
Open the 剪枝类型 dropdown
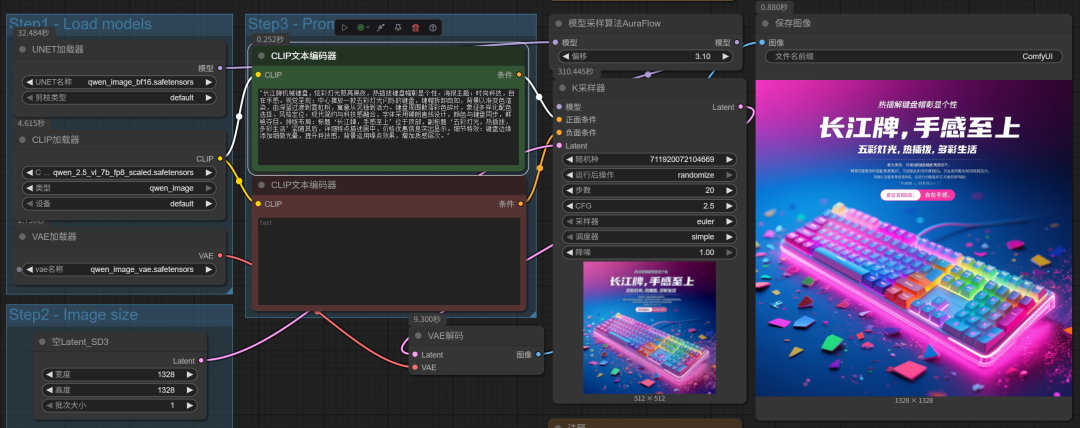(x=118, y=97)
